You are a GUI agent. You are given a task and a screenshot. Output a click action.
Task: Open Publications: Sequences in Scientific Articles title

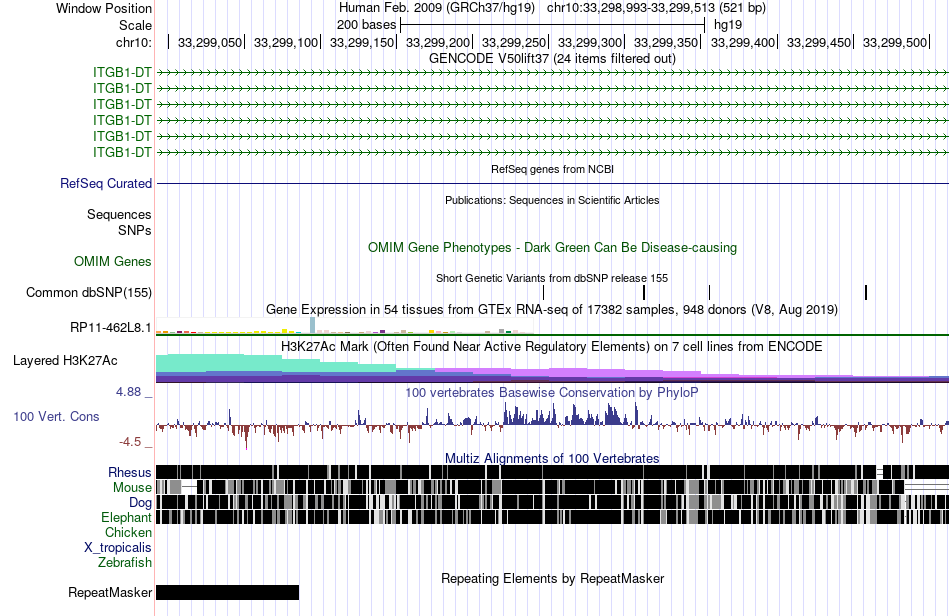coord(552,200)
